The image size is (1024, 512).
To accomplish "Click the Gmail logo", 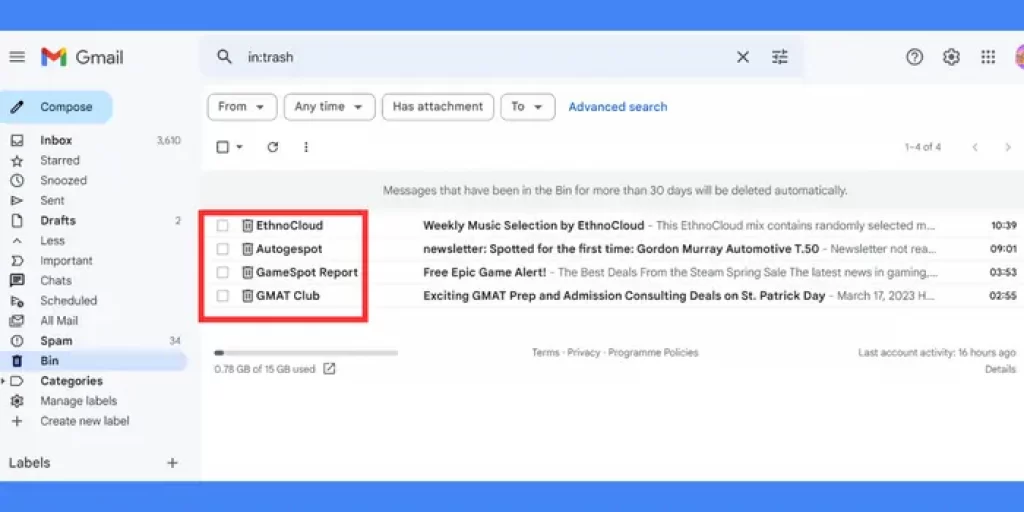I will [x=82, y=57].
